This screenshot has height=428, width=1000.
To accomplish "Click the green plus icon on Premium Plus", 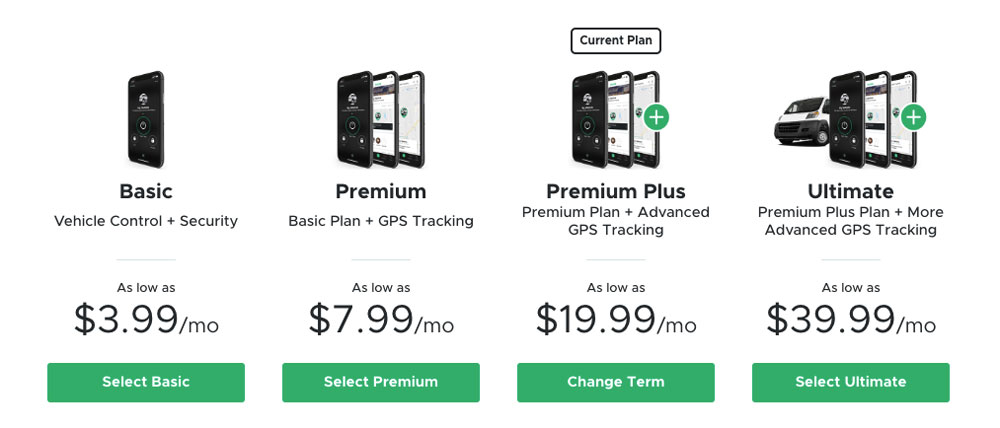I will 656,118.
